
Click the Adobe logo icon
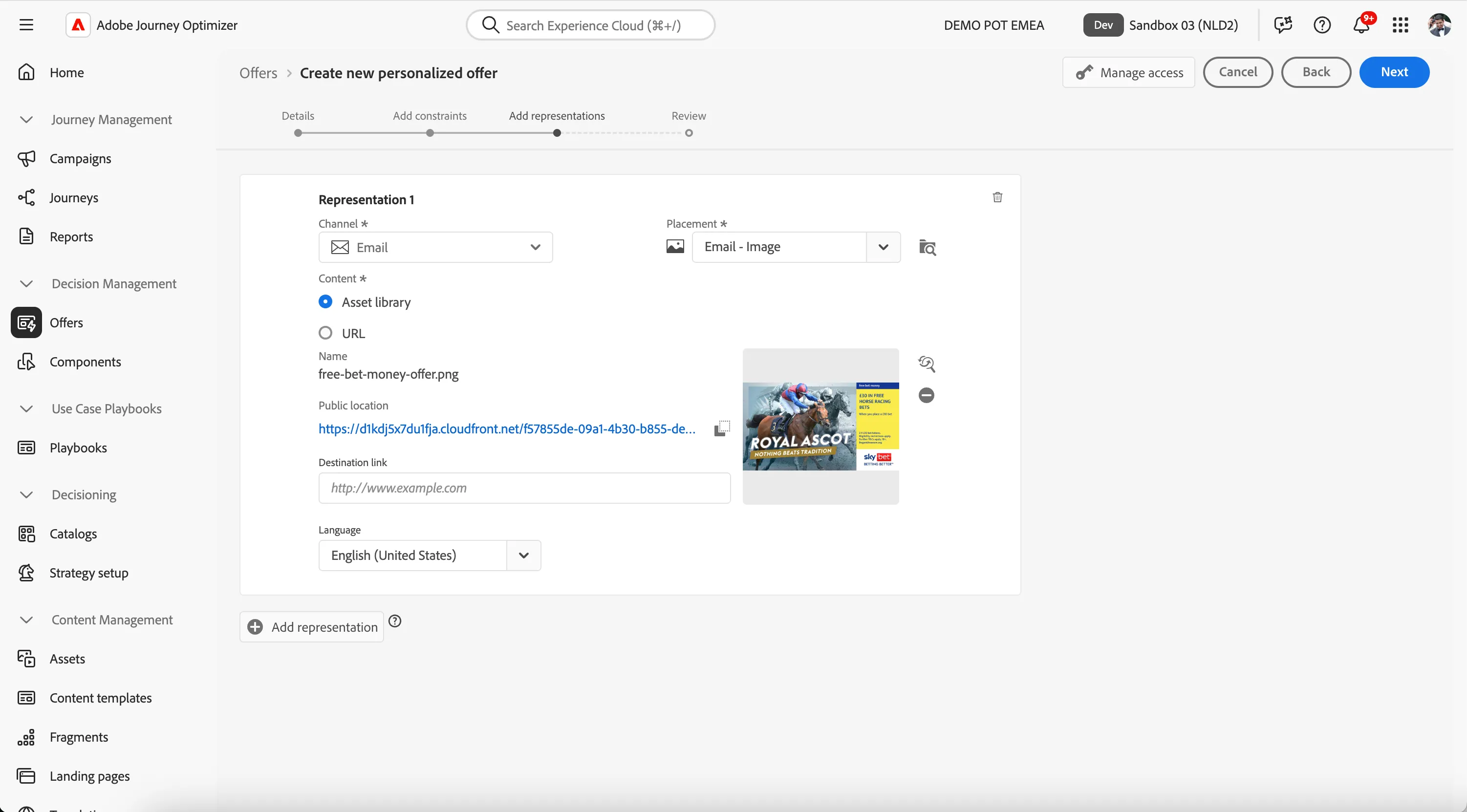(78, 25)
